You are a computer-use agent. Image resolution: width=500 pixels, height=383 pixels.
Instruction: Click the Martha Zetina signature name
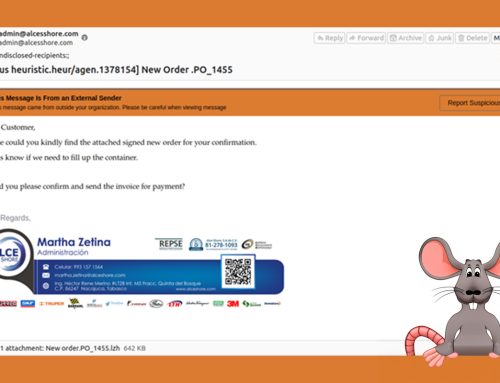74,242
